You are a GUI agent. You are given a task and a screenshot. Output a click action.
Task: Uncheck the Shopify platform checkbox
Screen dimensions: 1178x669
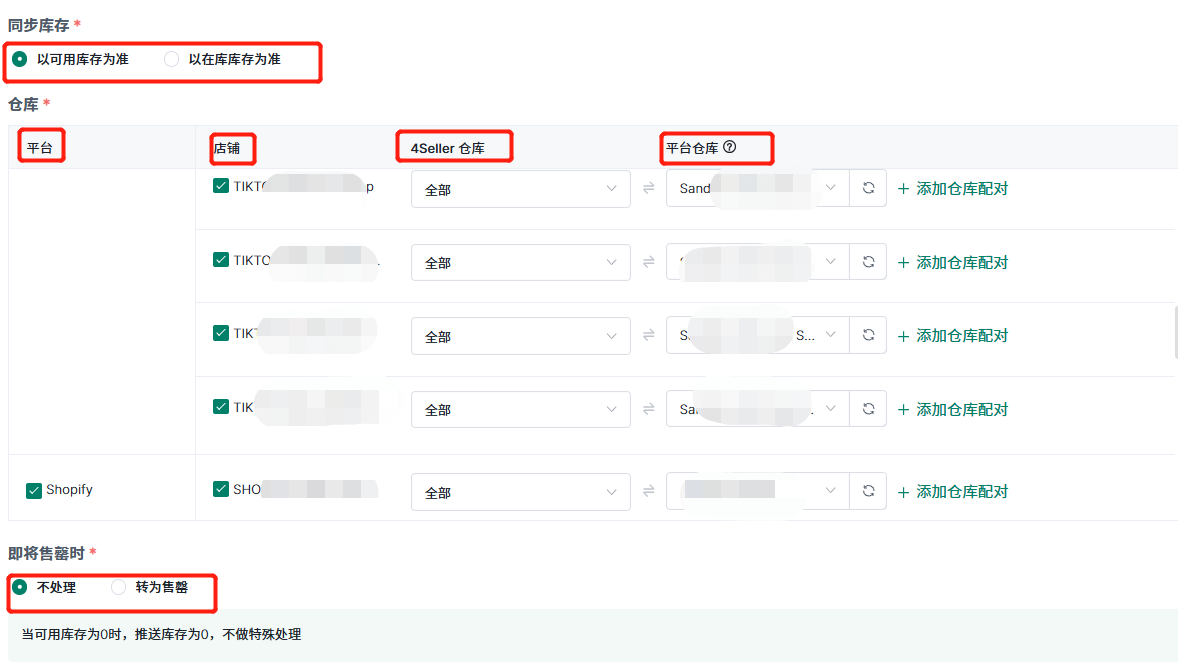(x=34, y=490)
